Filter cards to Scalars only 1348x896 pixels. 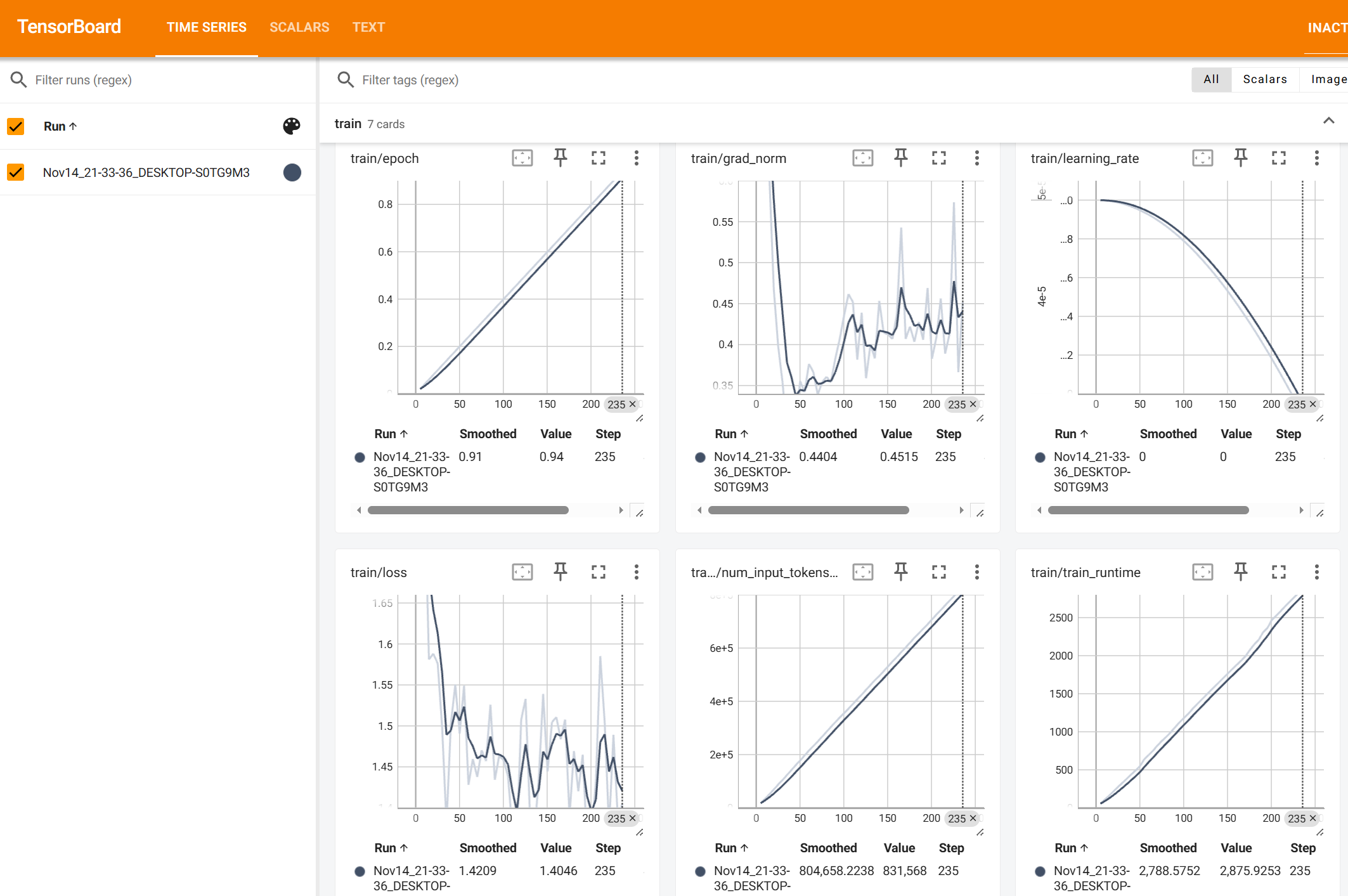tap(1264, 79)
